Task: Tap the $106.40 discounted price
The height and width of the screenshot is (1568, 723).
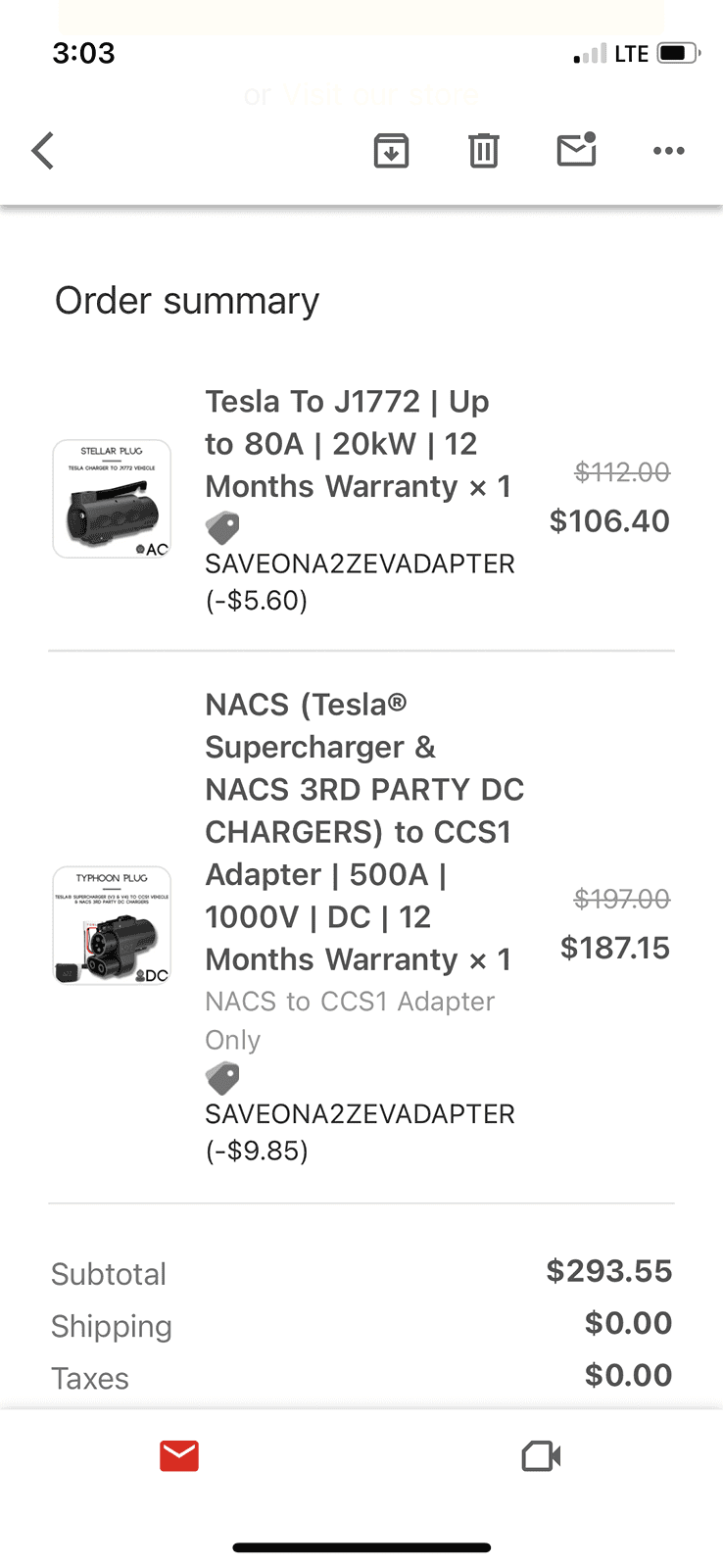Action: click(609, 521)
